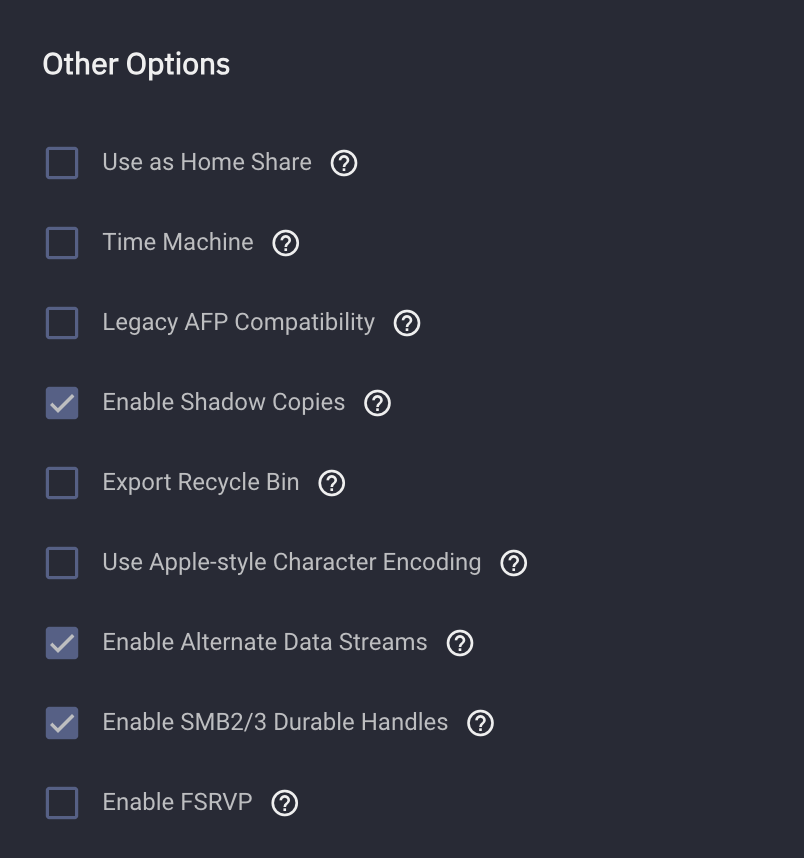Click the Use as Home Share label
Screen dimensions: 804x858
206,163
